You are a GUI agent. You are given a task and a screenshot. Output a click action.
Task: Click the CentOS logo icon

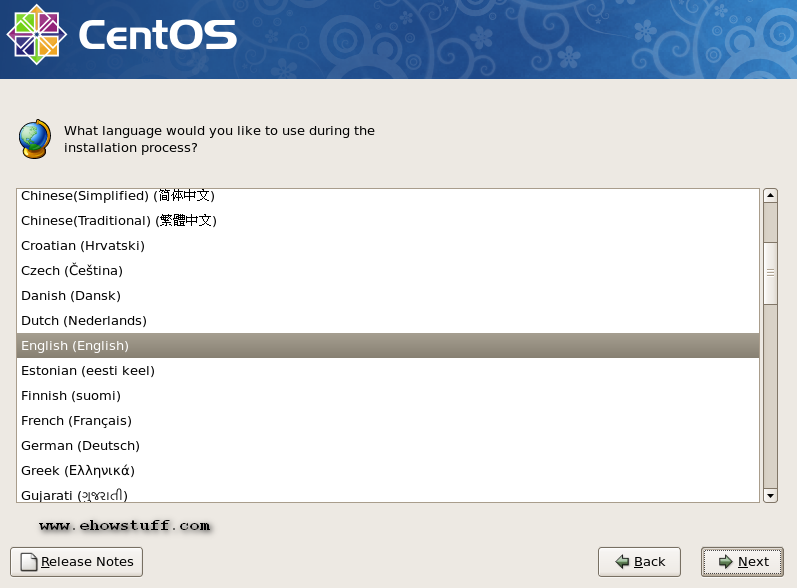pyautogui.click(x=37, y=35)
